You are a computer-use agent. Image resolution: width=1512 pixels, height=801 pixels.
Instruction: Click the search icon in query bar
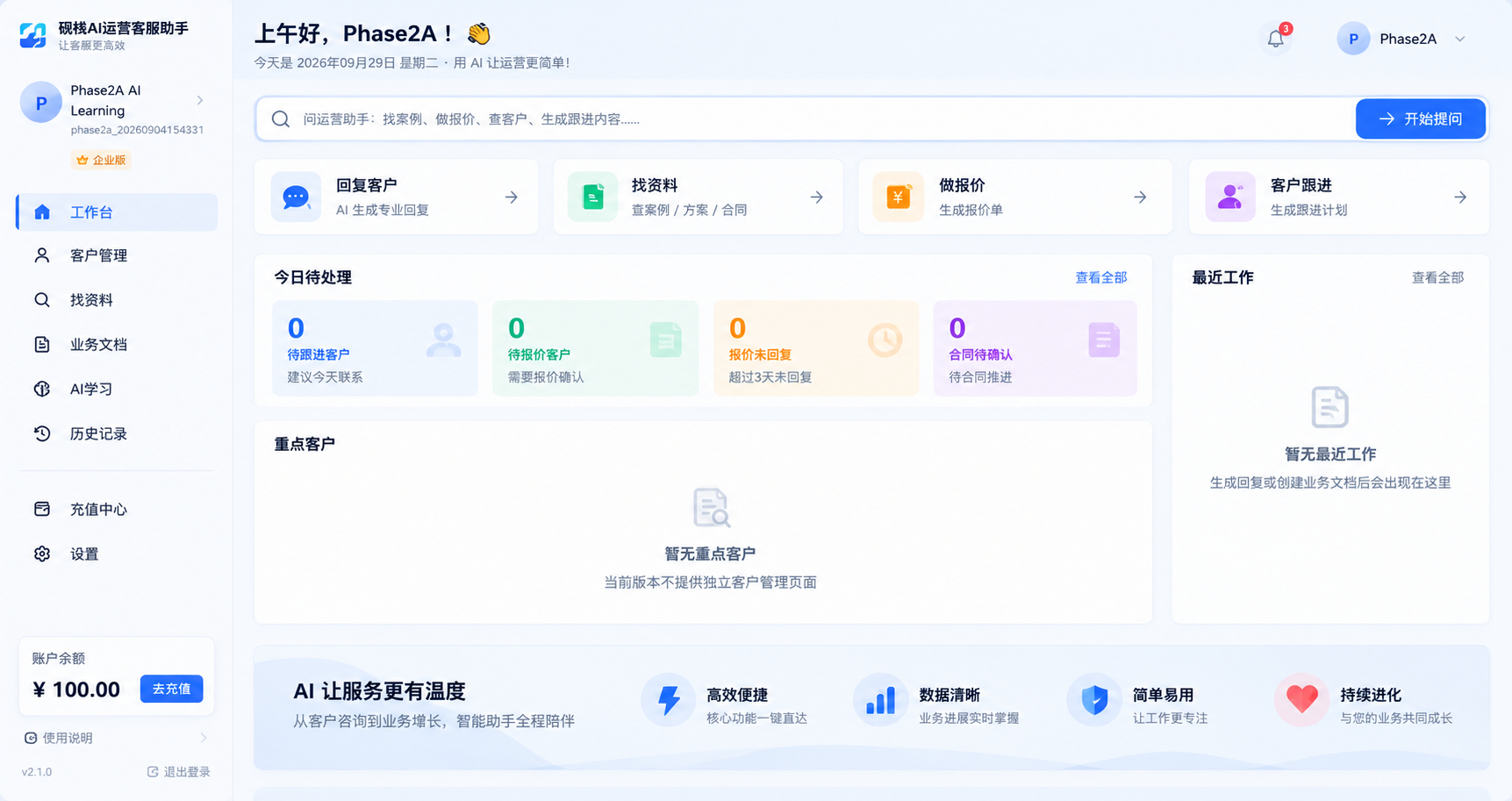[x=281, y=119]
